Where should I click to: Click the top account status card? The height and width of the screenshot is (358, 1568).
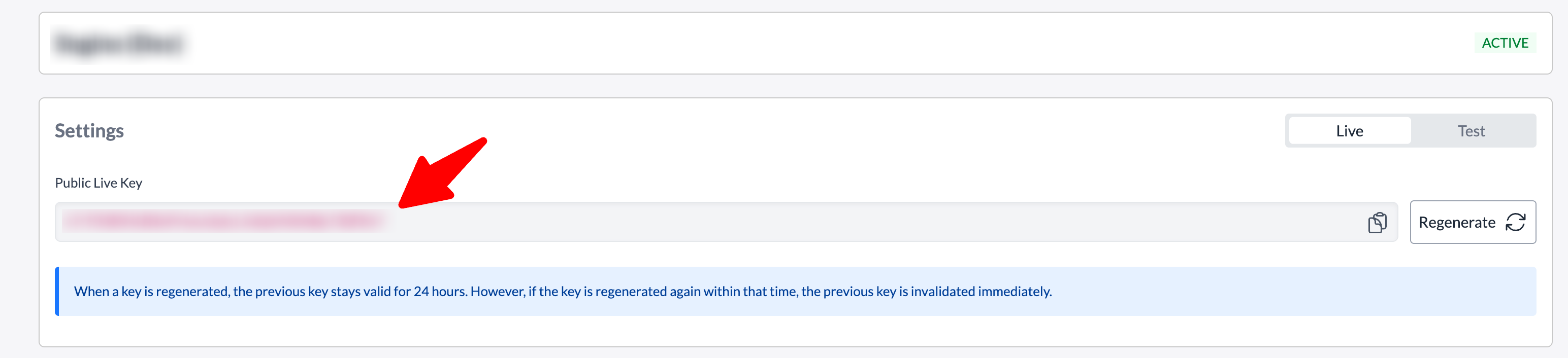tap(791, 44)
